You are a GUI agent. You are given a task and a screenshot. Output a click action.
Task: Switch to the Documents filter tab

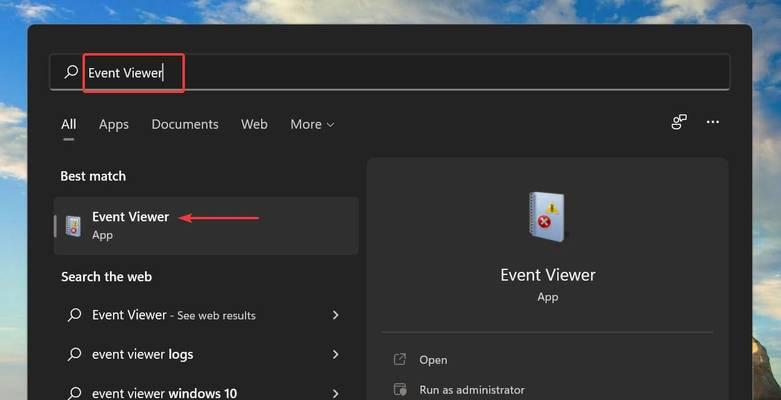[x=185, y=124]
